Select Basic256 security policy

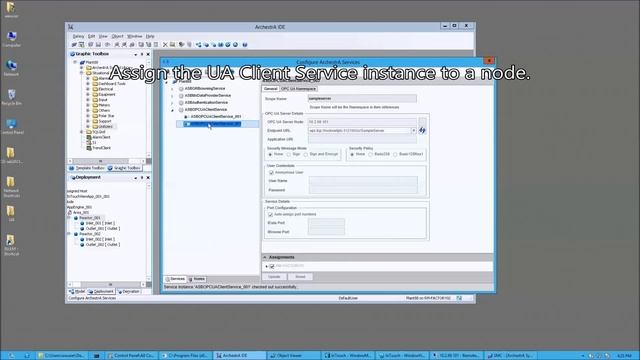pyautogui.click(x=371, y=154)
